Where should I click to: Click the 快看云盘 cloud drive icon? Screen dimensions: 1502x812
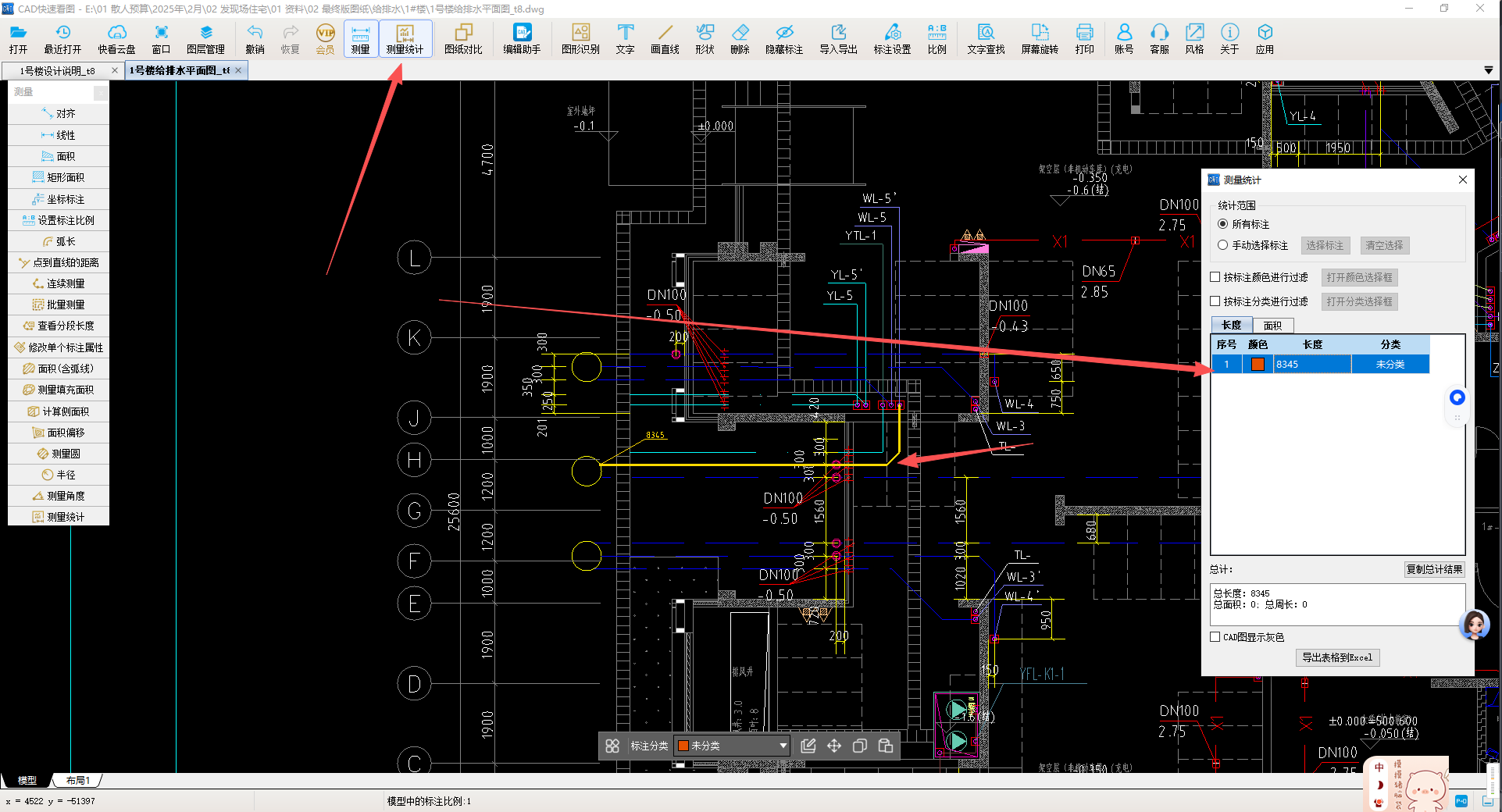pyautogui.click(x=116, y=38)
